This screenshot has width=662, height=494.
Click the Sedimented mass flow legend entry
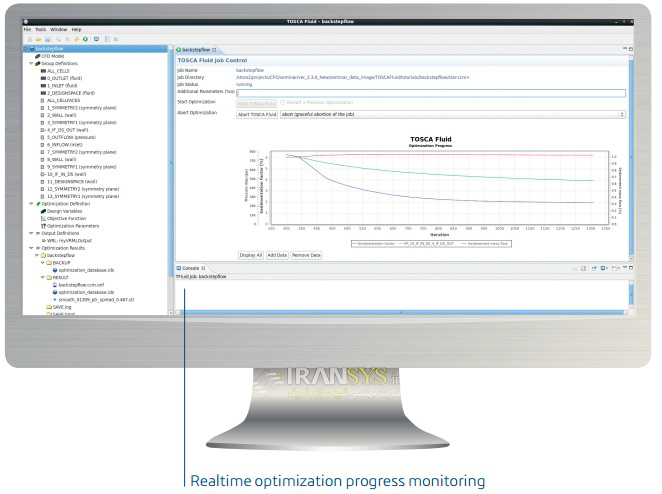[x=485, y=244]
